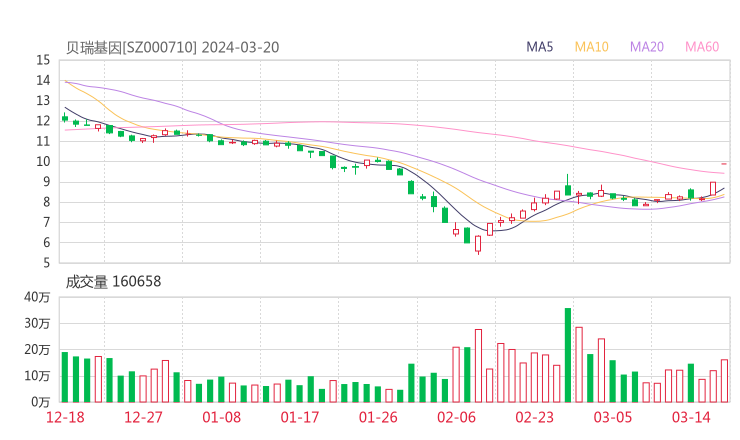Image resolution: width=740 pixels, height=440 pixels.
Task: Click the 02-23 date label
Action: [x=535, y=417]
